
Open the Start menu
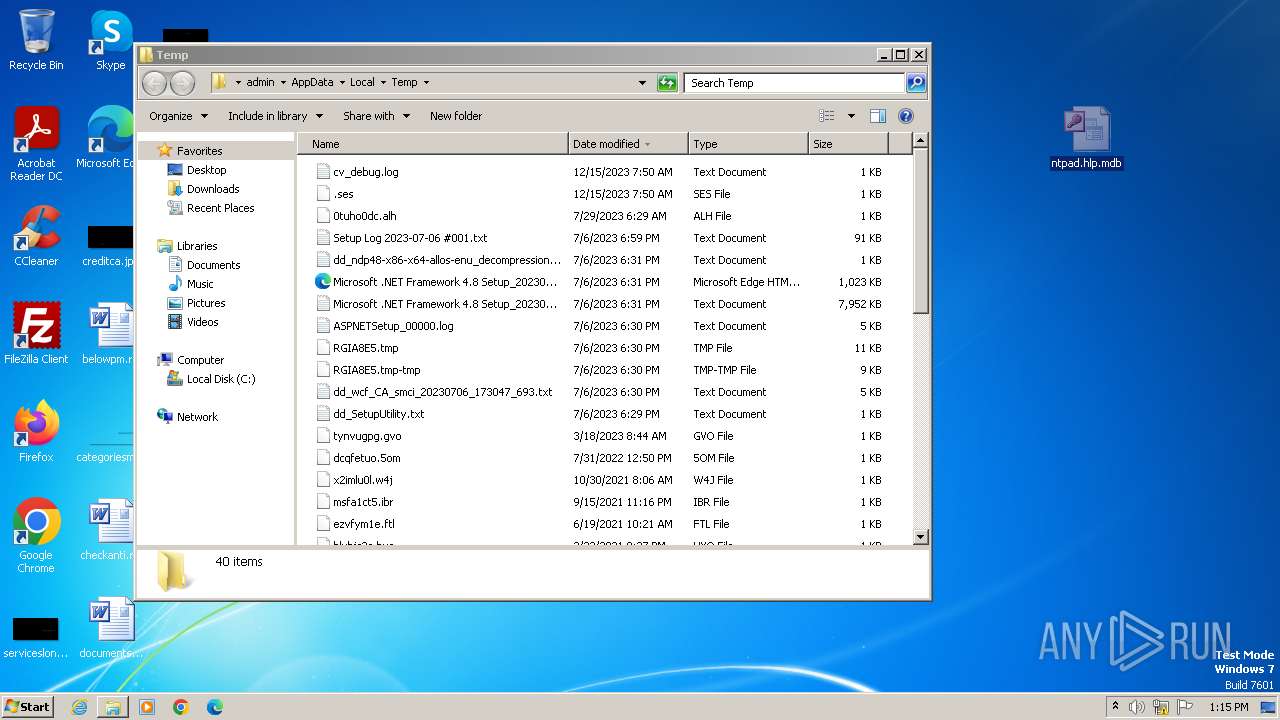point(28,707)
